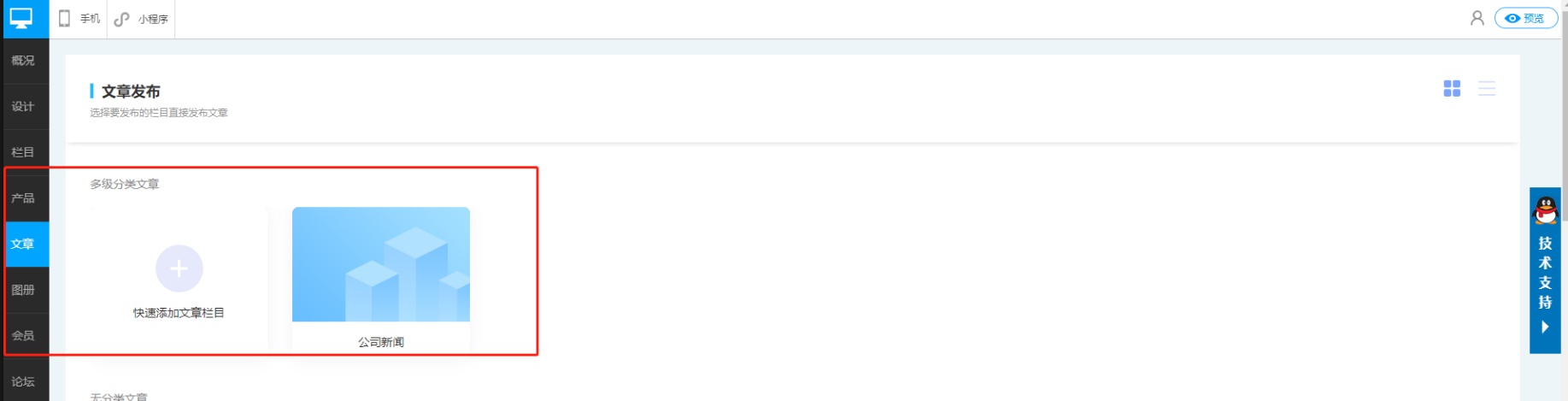The height and width of the screenshot is (401, 1568).
Task: Open the 手机 mobile view tab
Action: click(79, 19)
